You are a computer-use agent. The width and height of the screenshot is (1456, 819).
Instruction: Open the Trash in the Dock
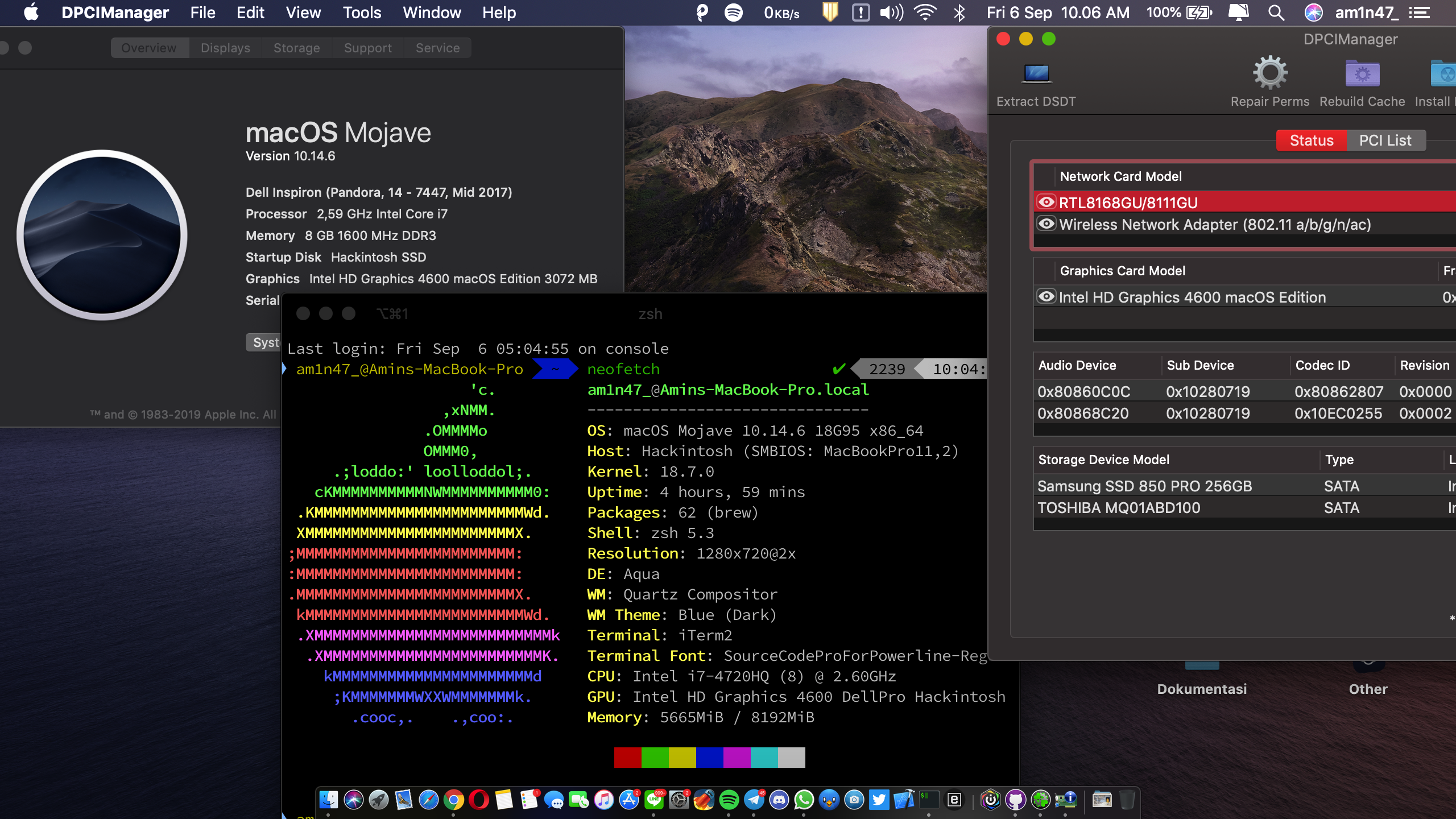point(1127,800)
